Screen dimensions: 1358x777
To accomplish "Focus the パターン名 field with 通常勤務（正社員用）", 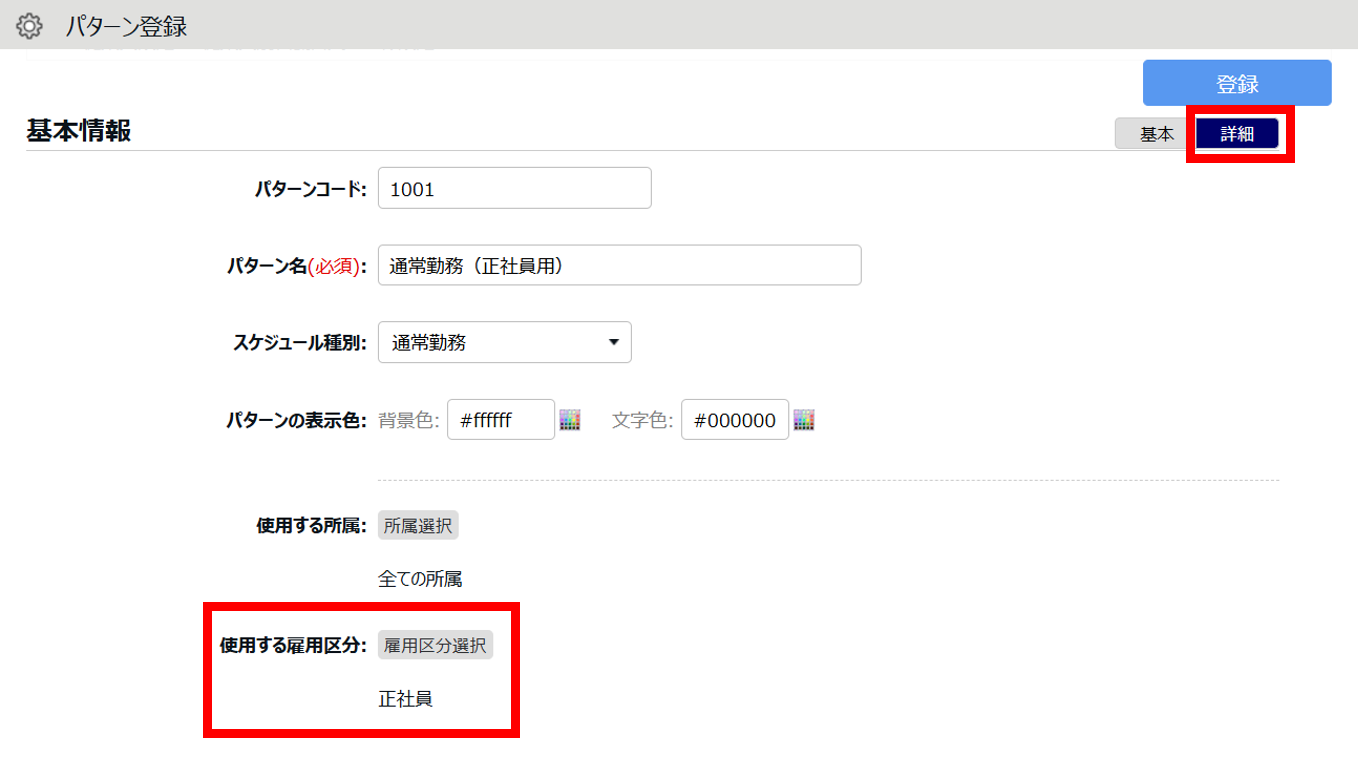I will (620, 265).
